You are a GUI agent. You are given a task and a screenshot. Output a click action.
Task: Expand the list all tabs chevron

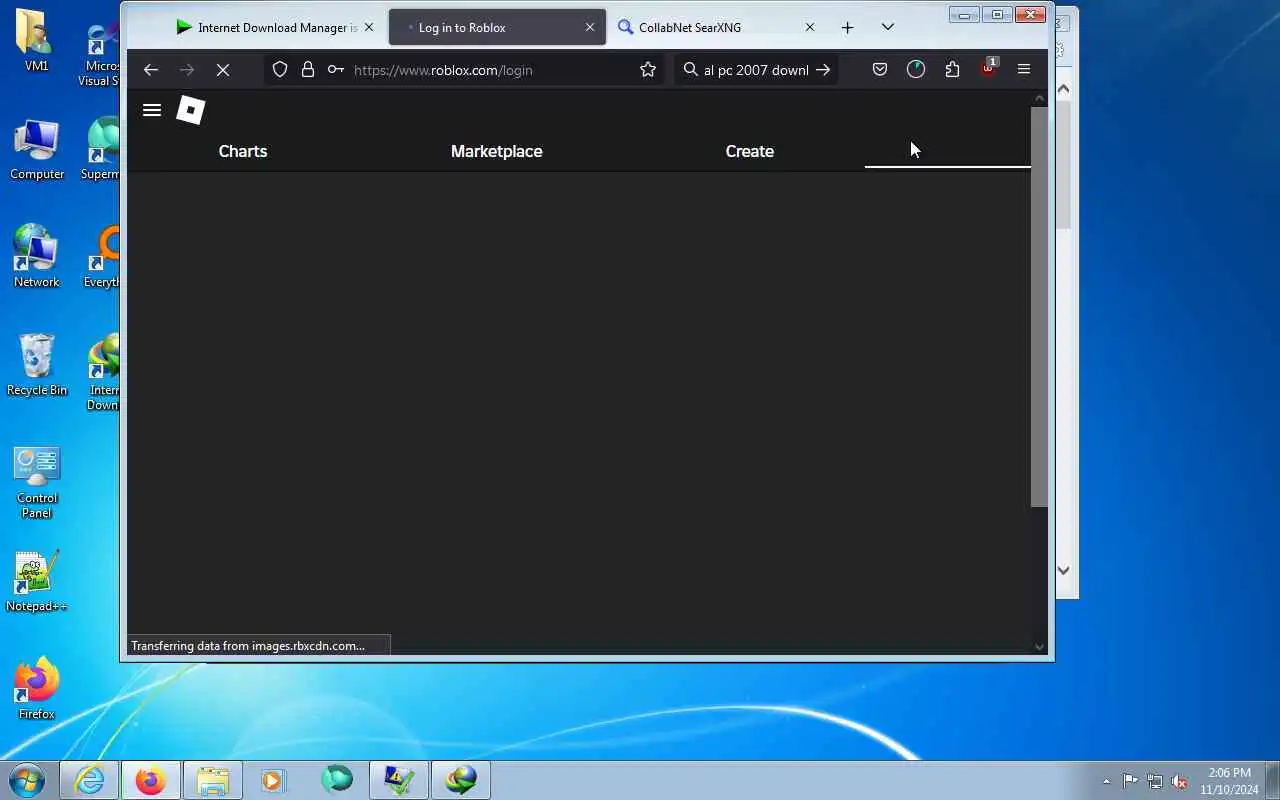[888, 28]
